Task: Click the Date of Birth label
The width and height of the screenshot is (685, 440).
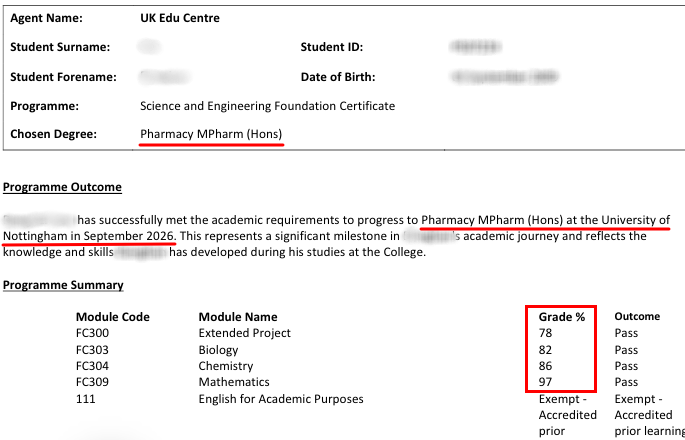Action: pos(338,77)
